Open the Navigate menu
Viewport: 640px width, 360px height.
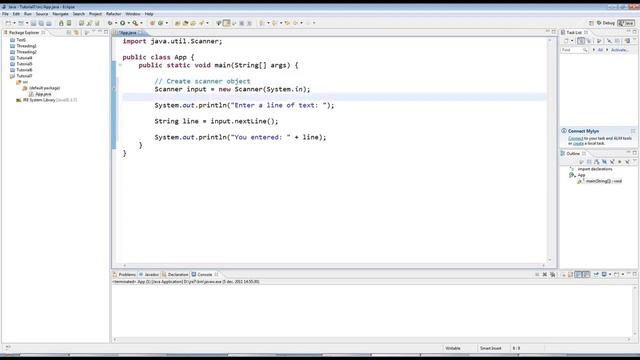tap(60, 14)
